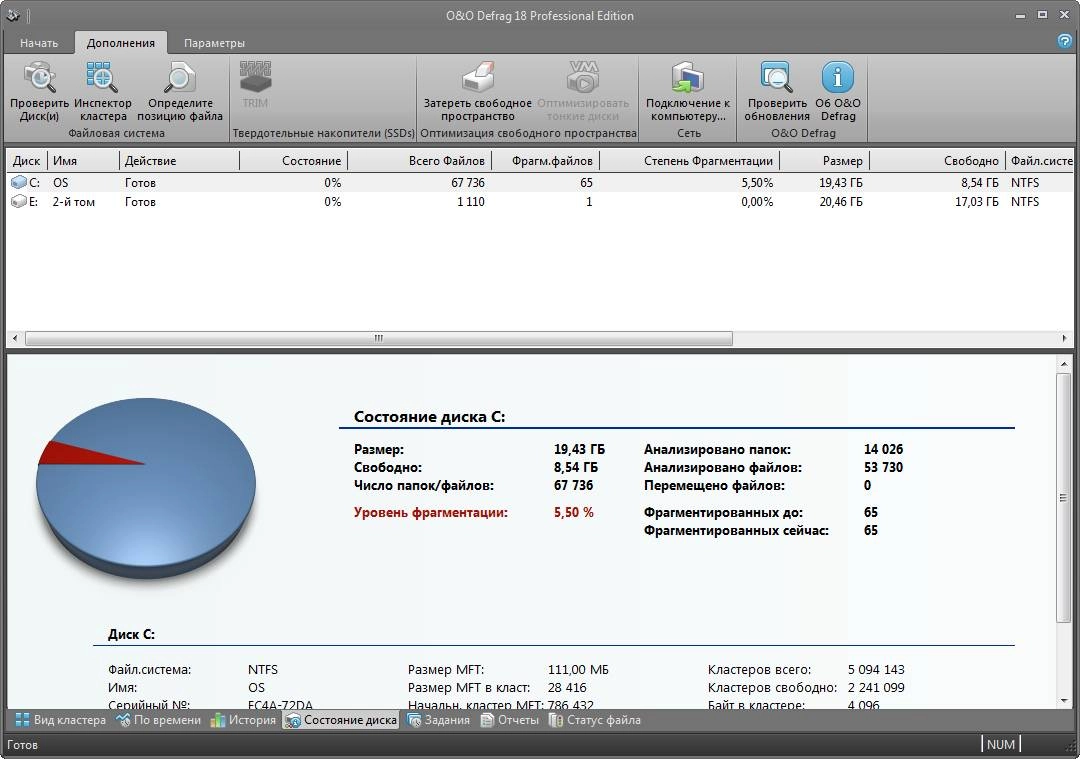Sort by Действие column header
Screen dimensions: 1080x759
point(179,160)
